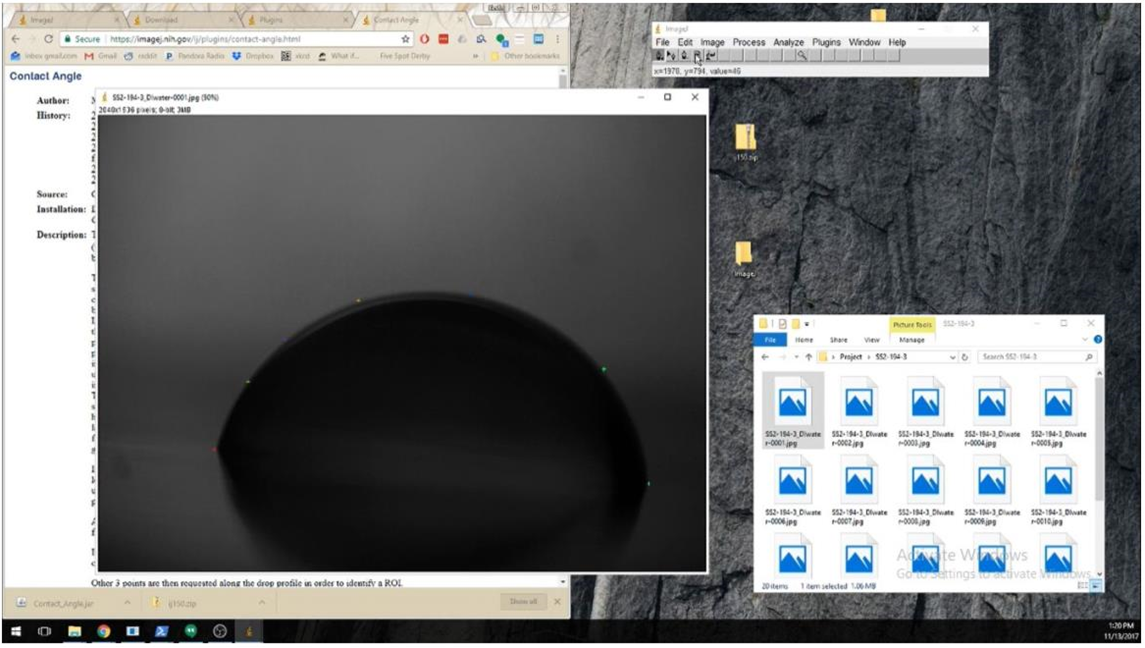Click the Gmail bookmark link
The image size is (1145, 648).
click(x=101, y=56)
